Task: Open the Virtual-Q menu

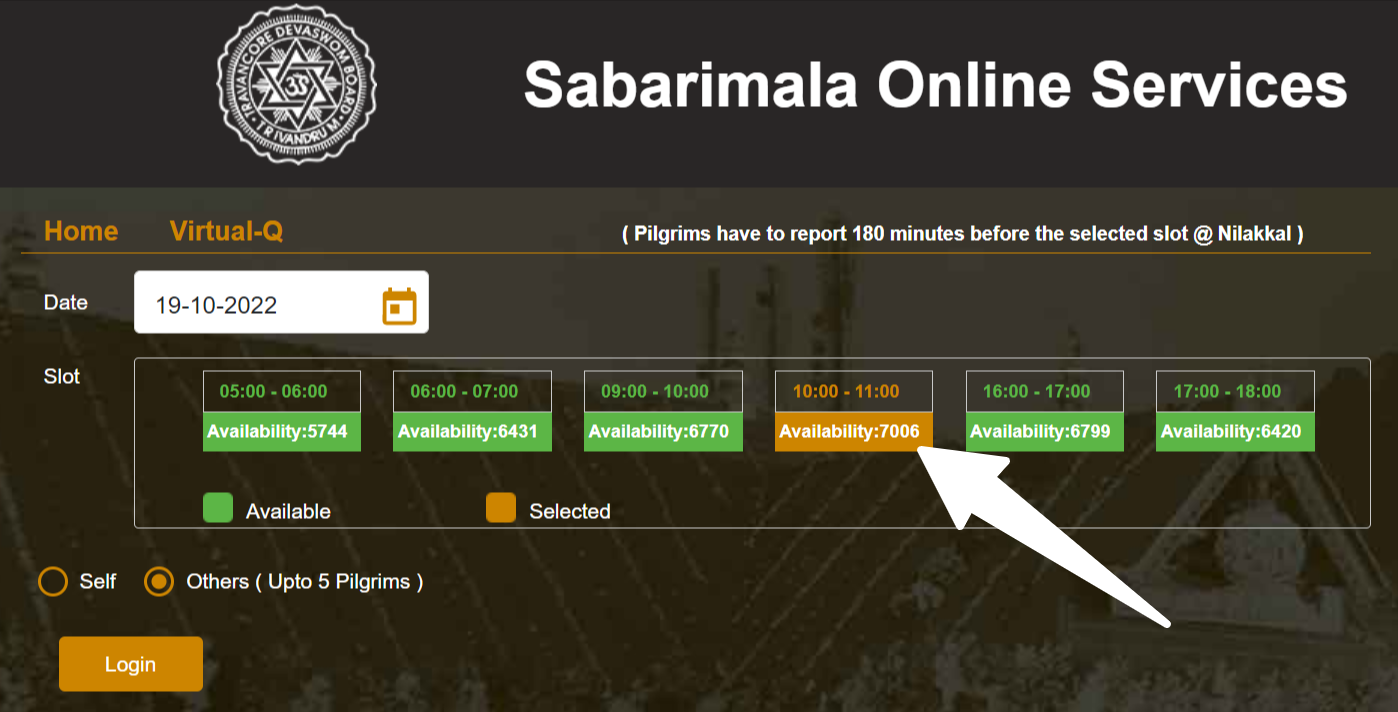Action: (x=226, y=231)
